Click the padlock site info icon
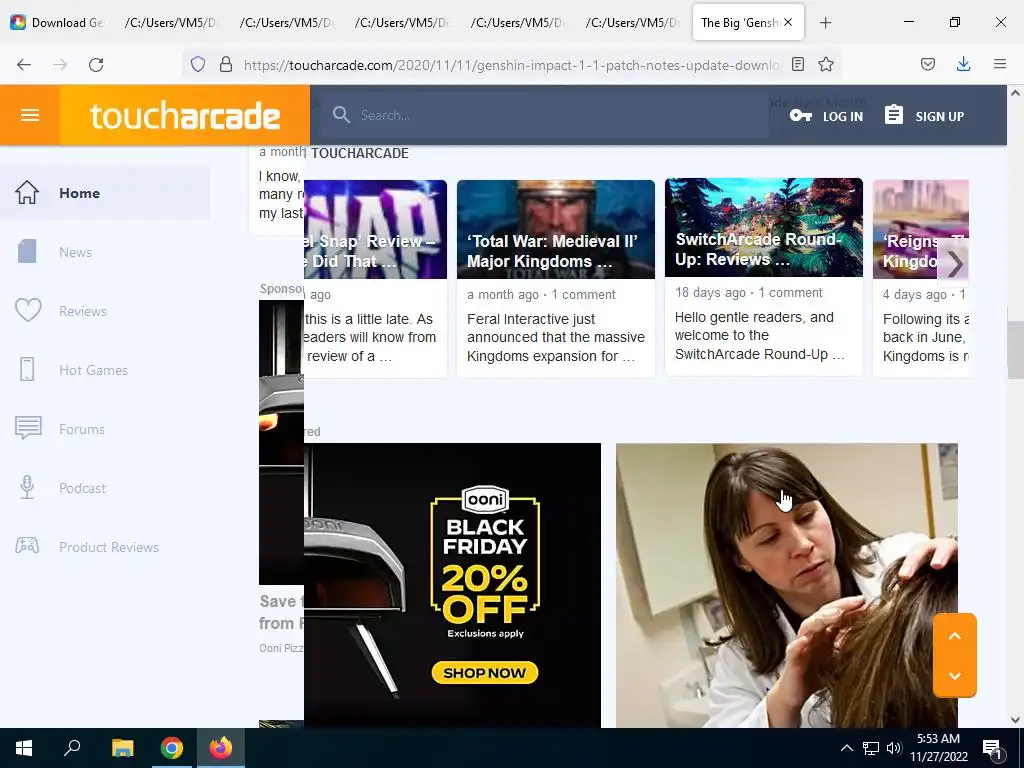This screenshot has height=768, width=1024. point(226,64)
